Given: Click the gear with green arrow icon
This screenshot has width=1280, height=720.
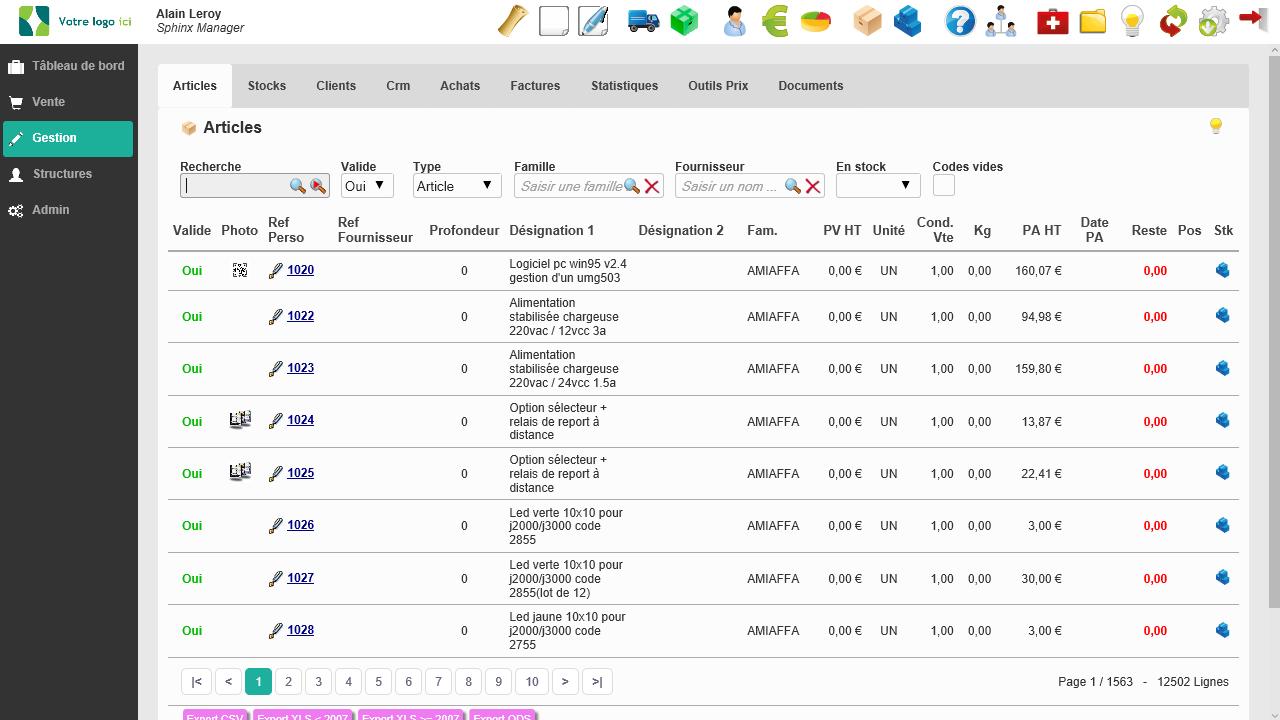Looking at the screenshot, I should pyautogui.click(x=1213, y=21).
